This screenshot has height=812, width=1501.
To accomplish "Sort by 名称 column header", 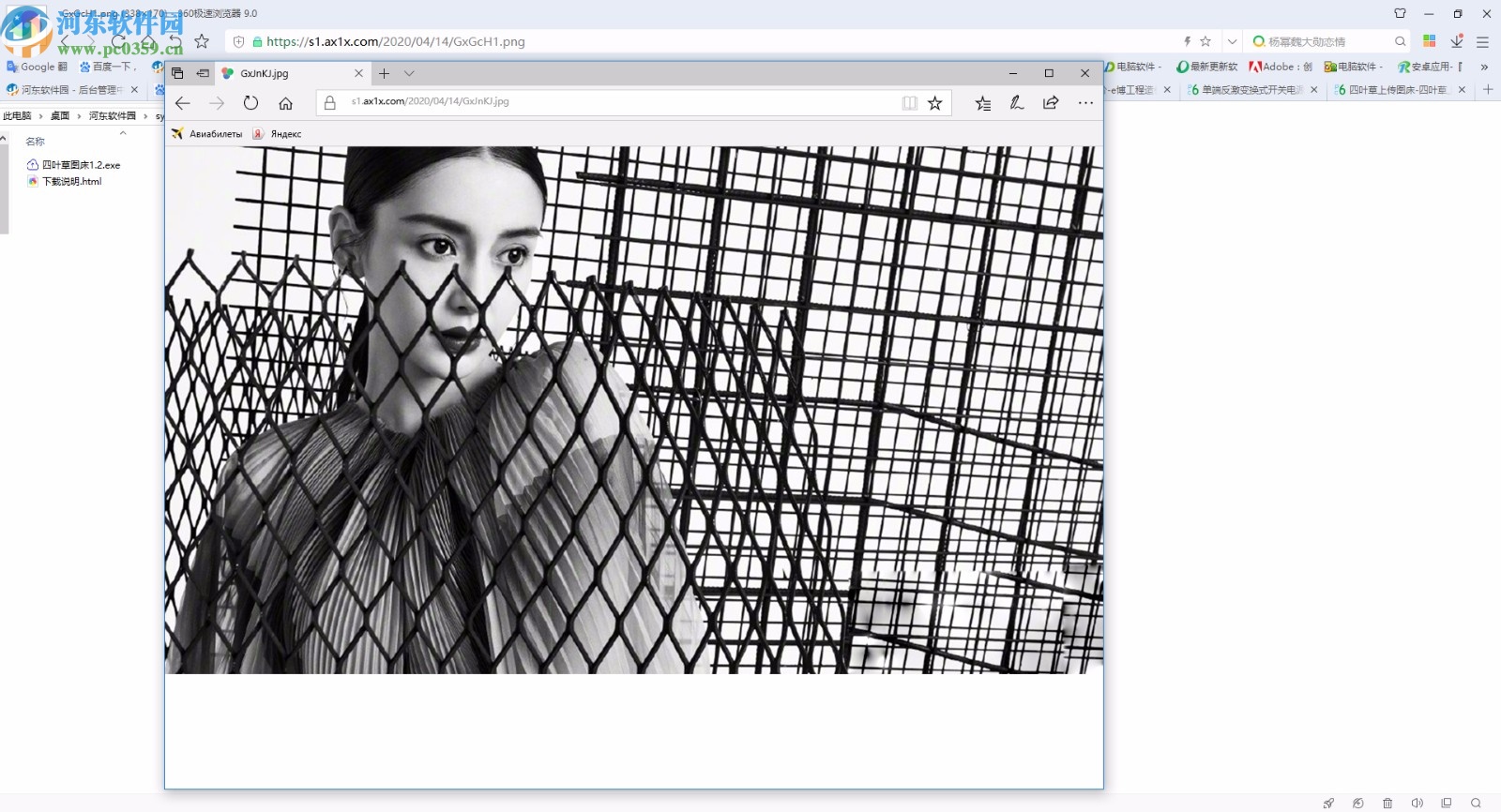I will tap(36, 142).
